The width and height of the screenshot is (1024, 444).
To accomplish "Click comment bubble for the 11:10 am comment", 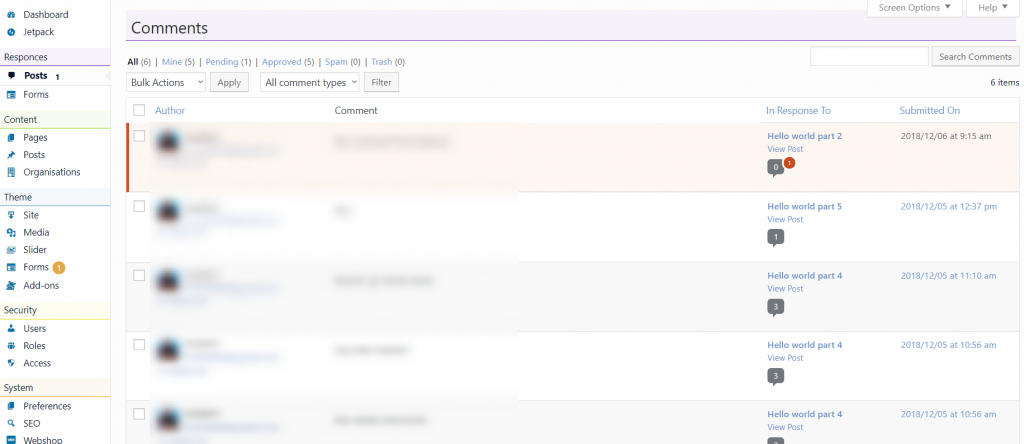I will (x=775, y=307).
